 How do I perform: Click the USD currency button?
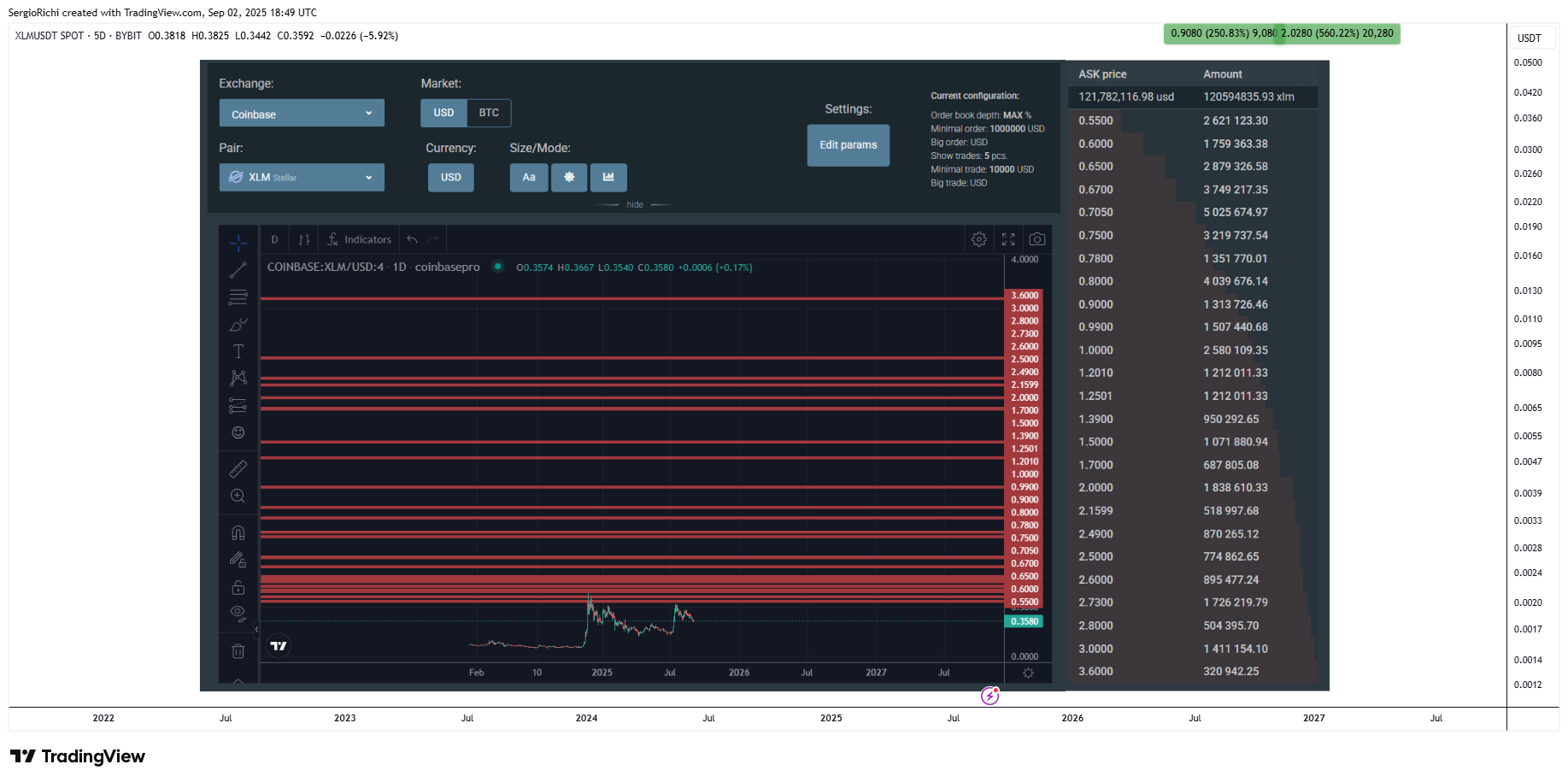[451, 177]
